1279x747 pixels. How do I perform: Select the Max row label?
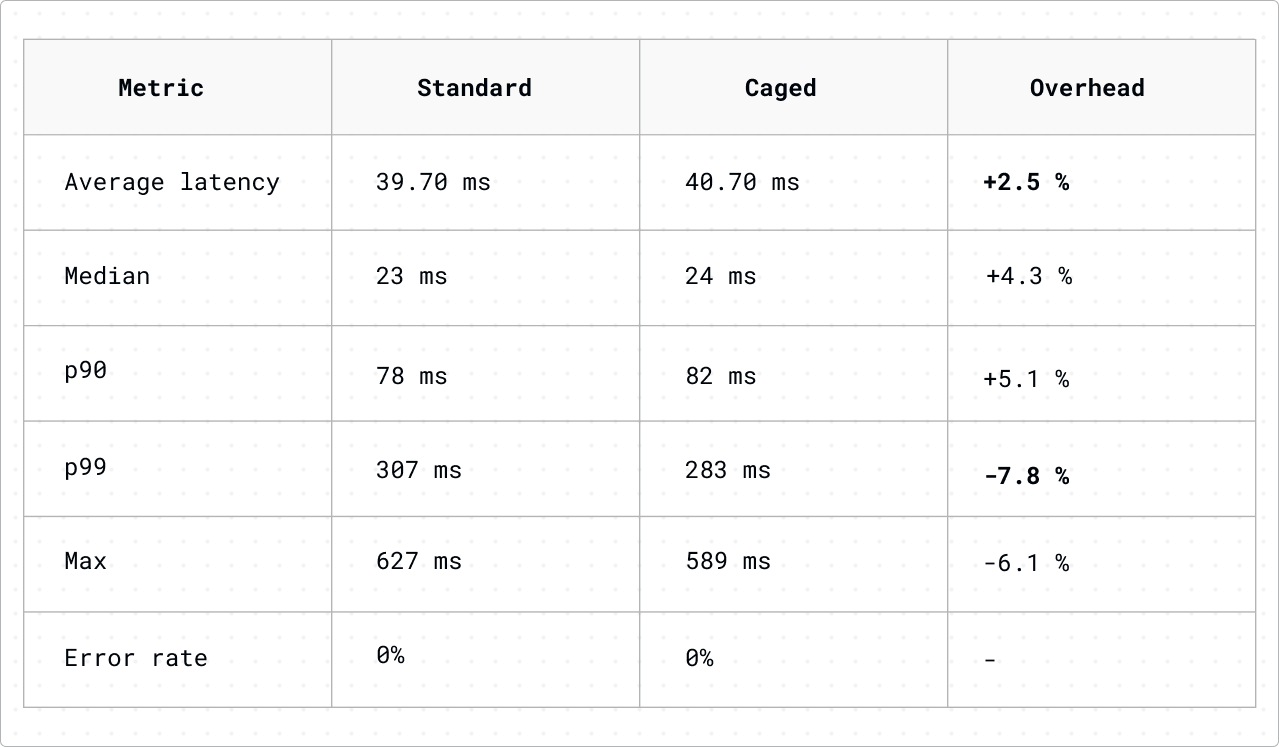86,561
